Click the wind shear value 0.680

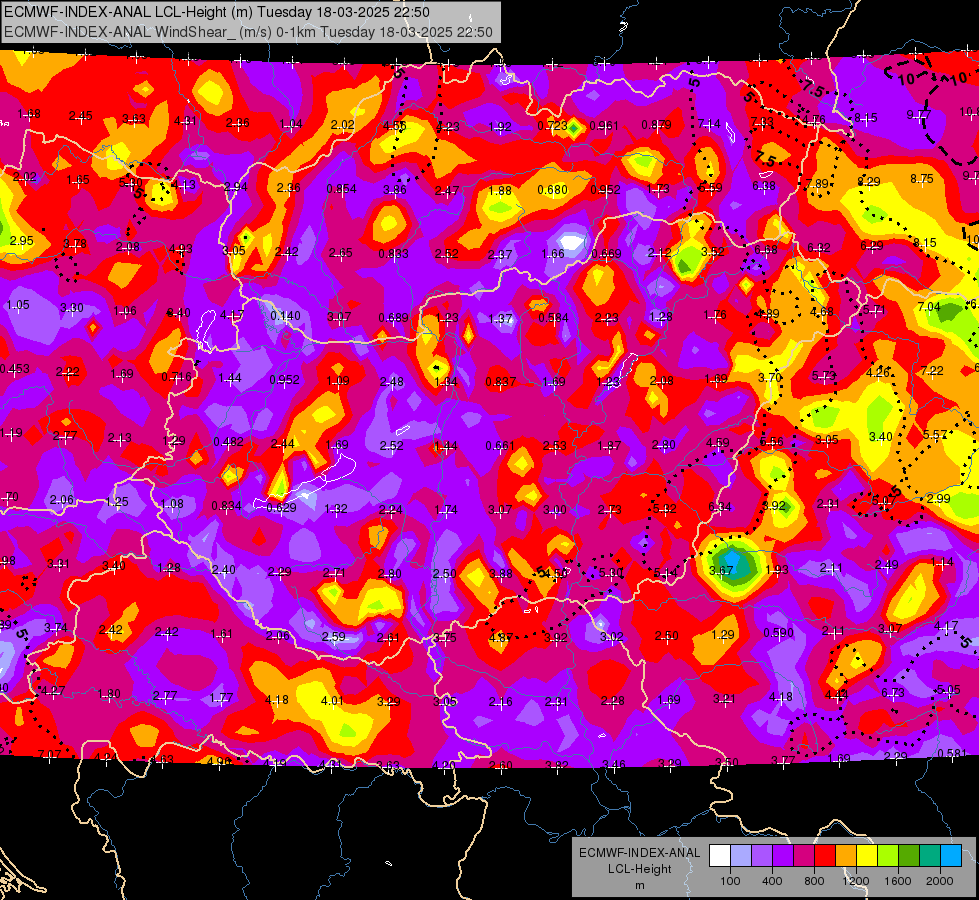click(553, 189)
